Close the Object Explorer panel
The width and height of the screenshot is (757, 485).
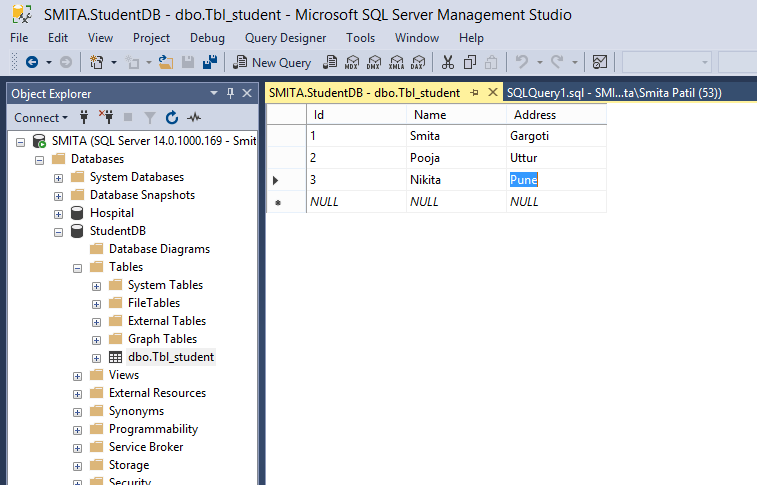[x=247, y=93]
